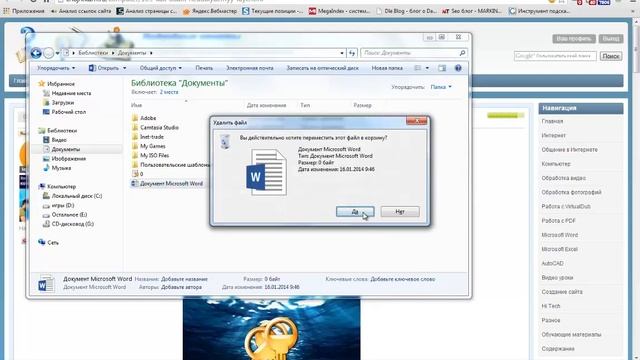Click the underwater keys image on webpage

[x=271, y=329]
